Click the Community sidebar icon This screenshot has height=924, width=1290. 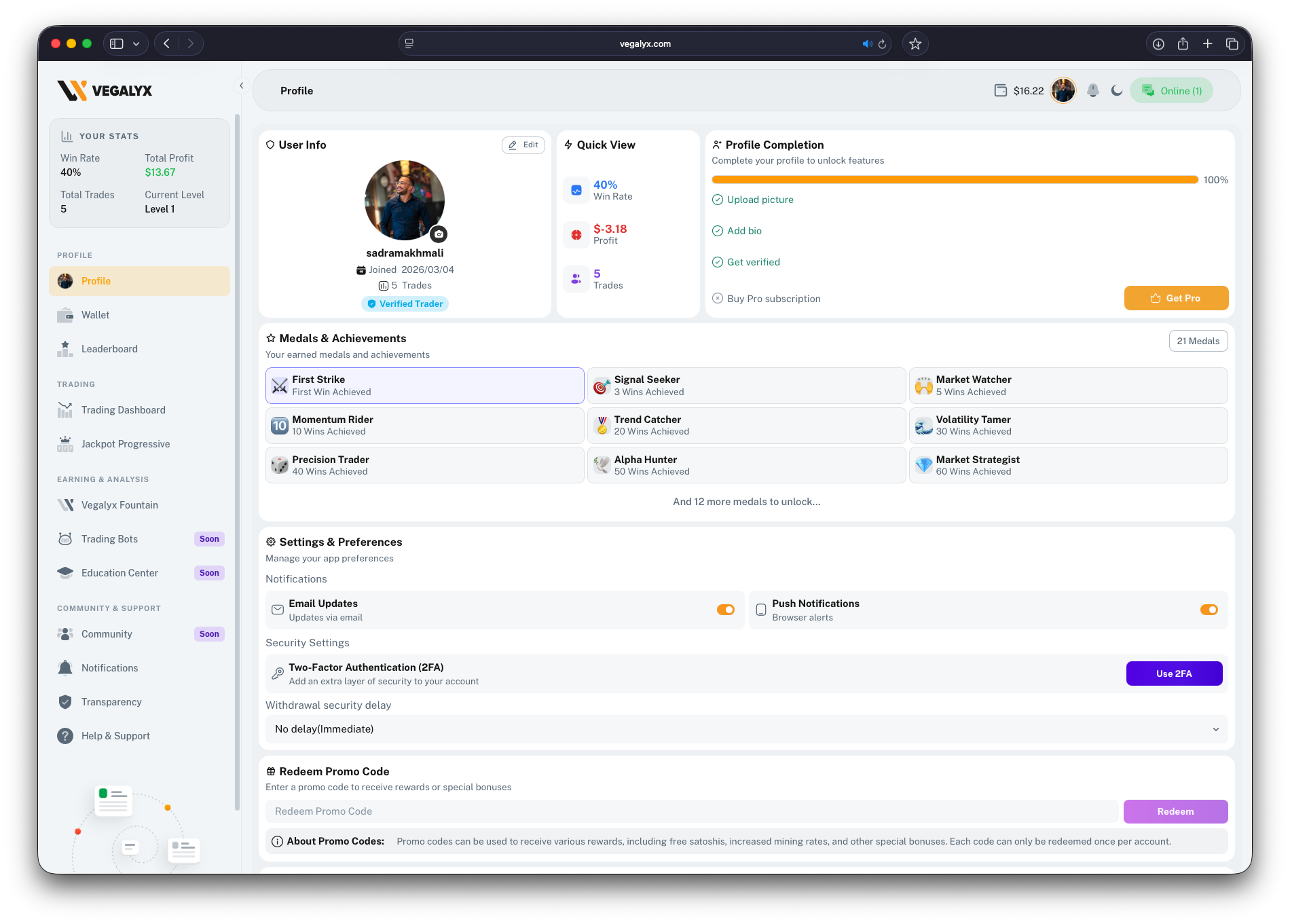pos(65,634)
